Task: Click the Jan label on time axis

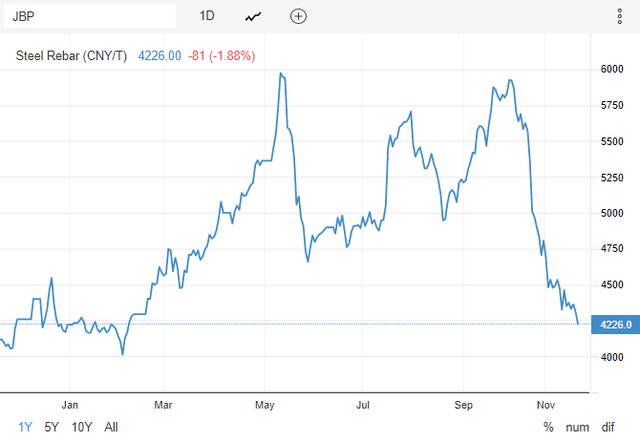Action: tap(70, 405)
